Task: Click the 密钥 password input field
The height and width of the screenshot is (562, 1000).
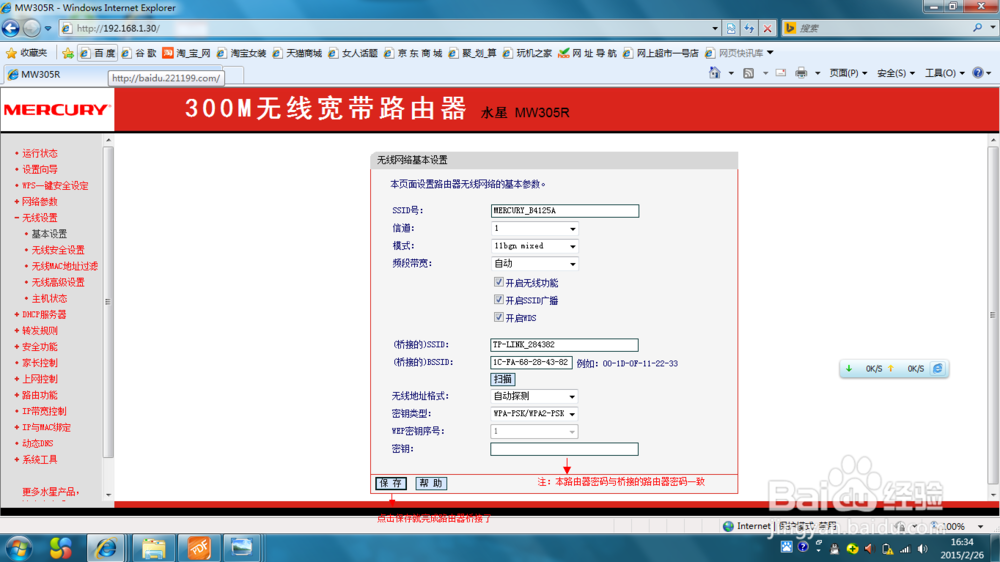Action: [564, 449]
